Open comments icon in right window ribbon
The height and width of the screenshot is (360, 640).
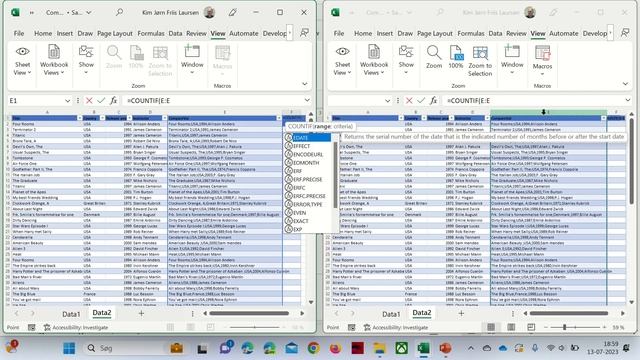pyautogui.click(x=625, y=33)
